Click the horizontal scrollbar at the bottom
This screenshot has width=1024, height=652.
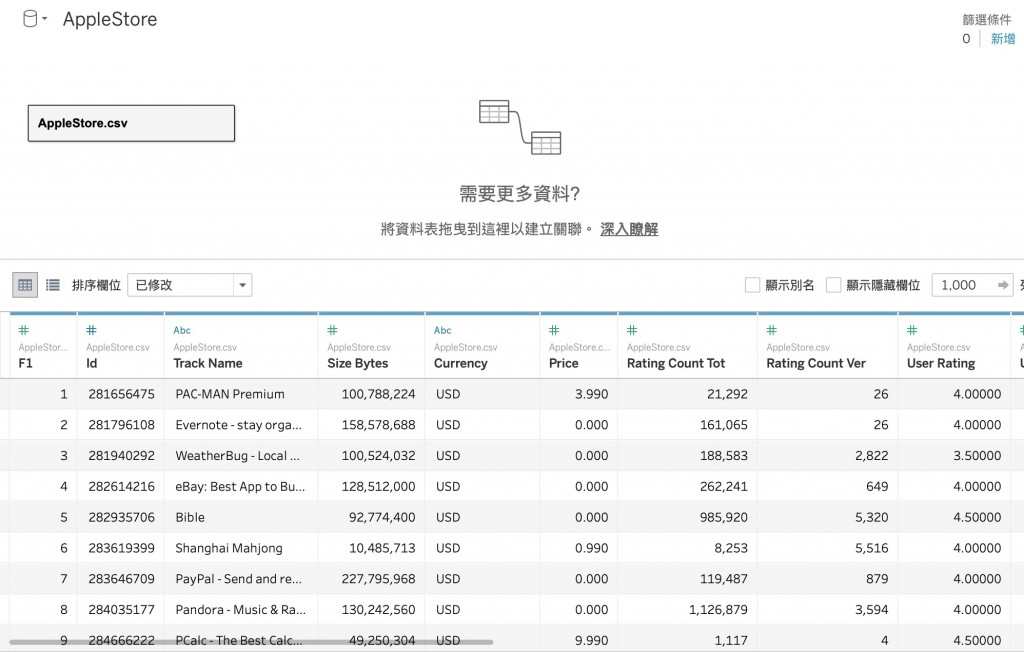click(251, 642)
